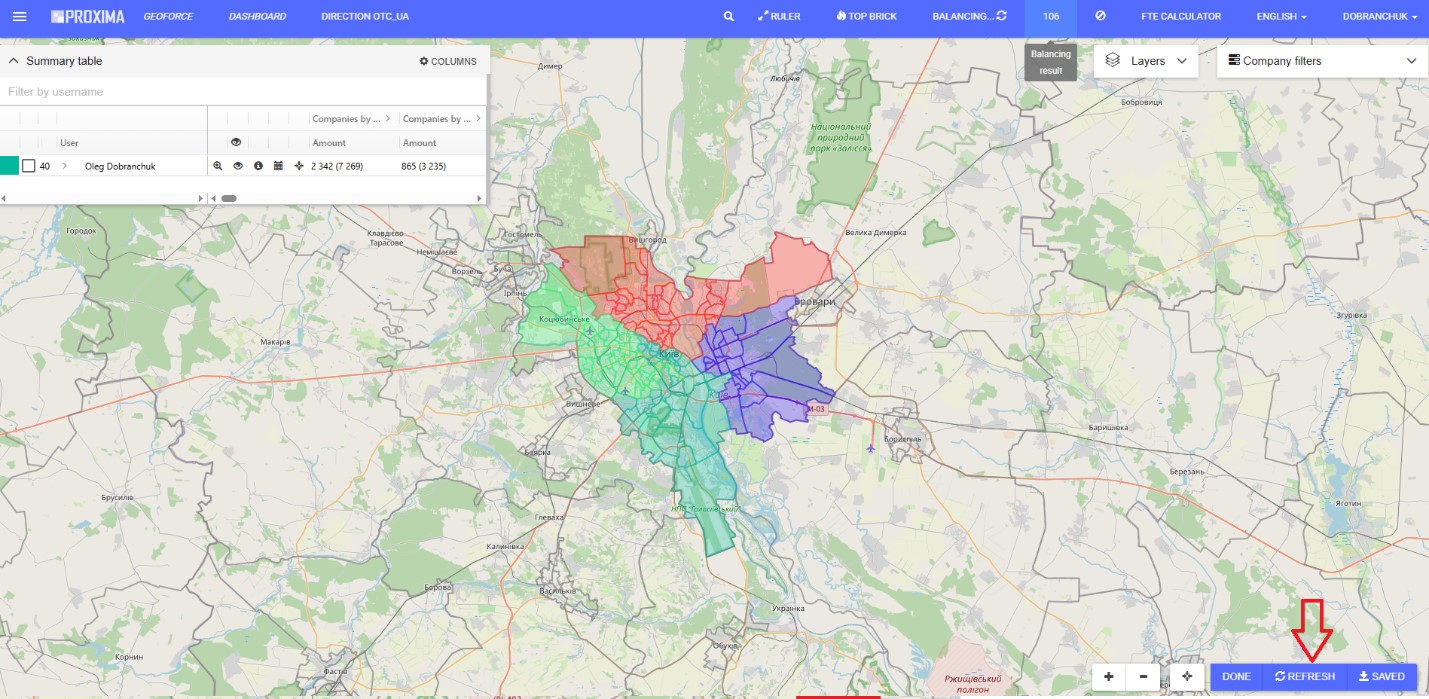This screenshot has width=1429, height=699.
Task: Activate the Ruler tool
Action: 779,17
